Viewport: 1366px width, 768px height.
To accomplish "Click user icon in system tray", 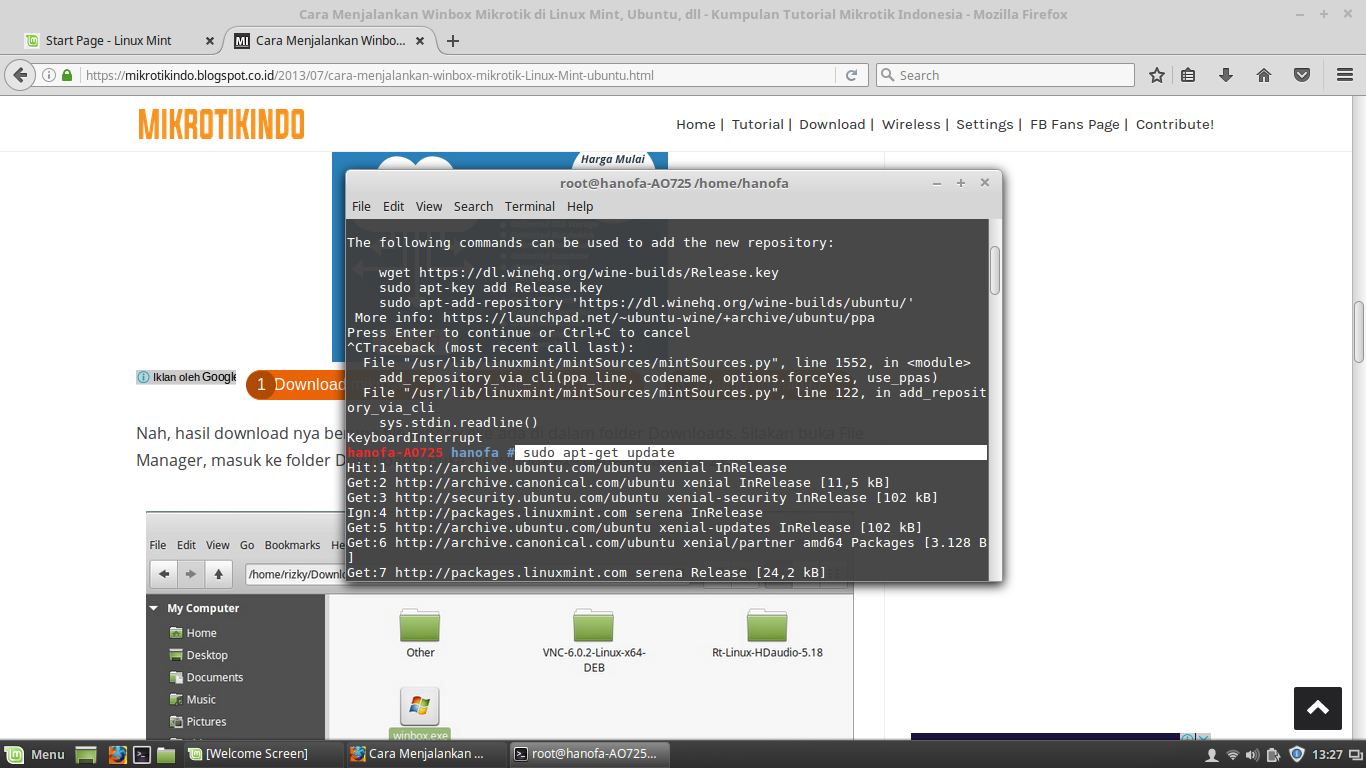I will coord(1212,754).
